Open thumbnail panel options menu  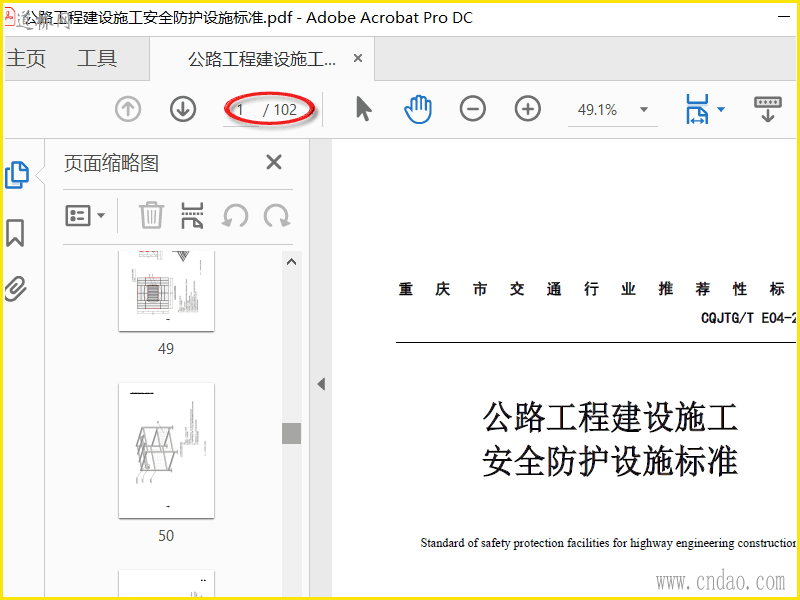[x=85, y=216]
